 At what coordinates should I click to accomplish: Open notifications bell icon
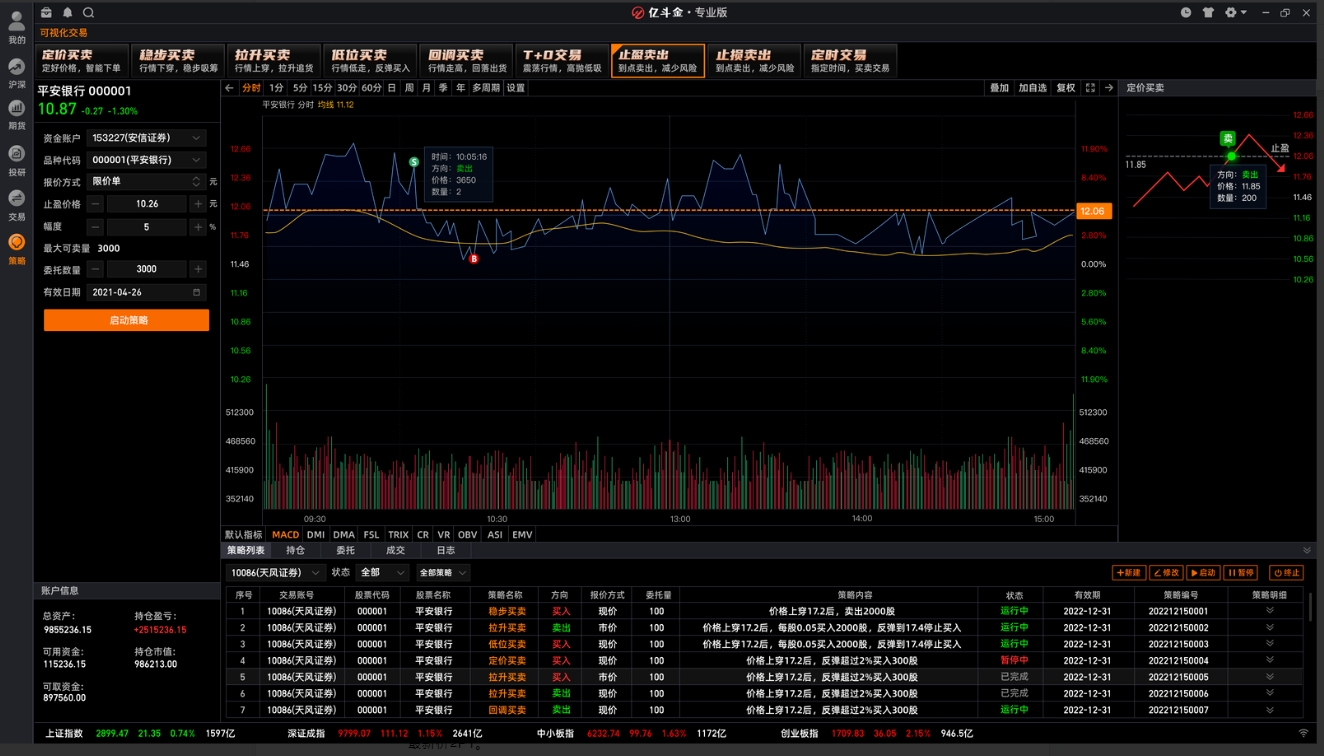tap(68, 13)
